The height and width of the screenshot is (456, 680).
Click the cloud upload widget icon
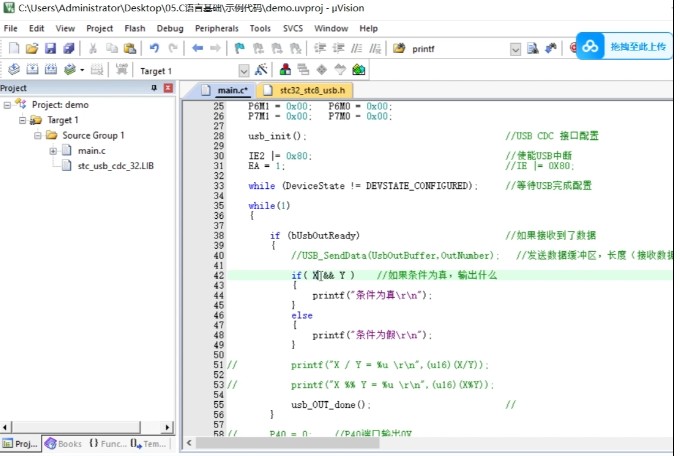pos(590,46)
